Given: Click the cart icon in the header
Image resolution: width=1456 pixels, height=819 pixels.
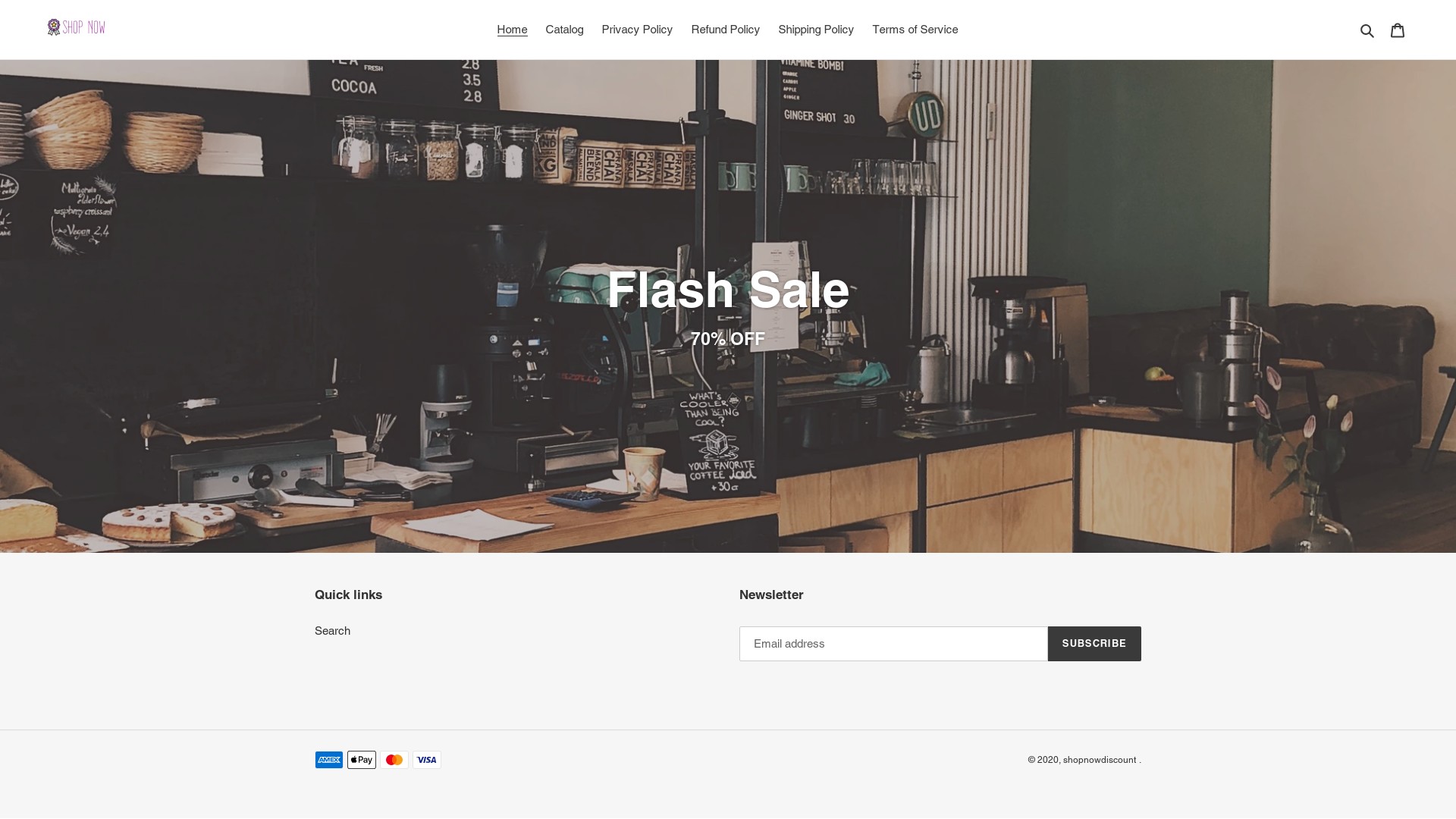Looking at the screenshot, I should [x=1397, y=30].
